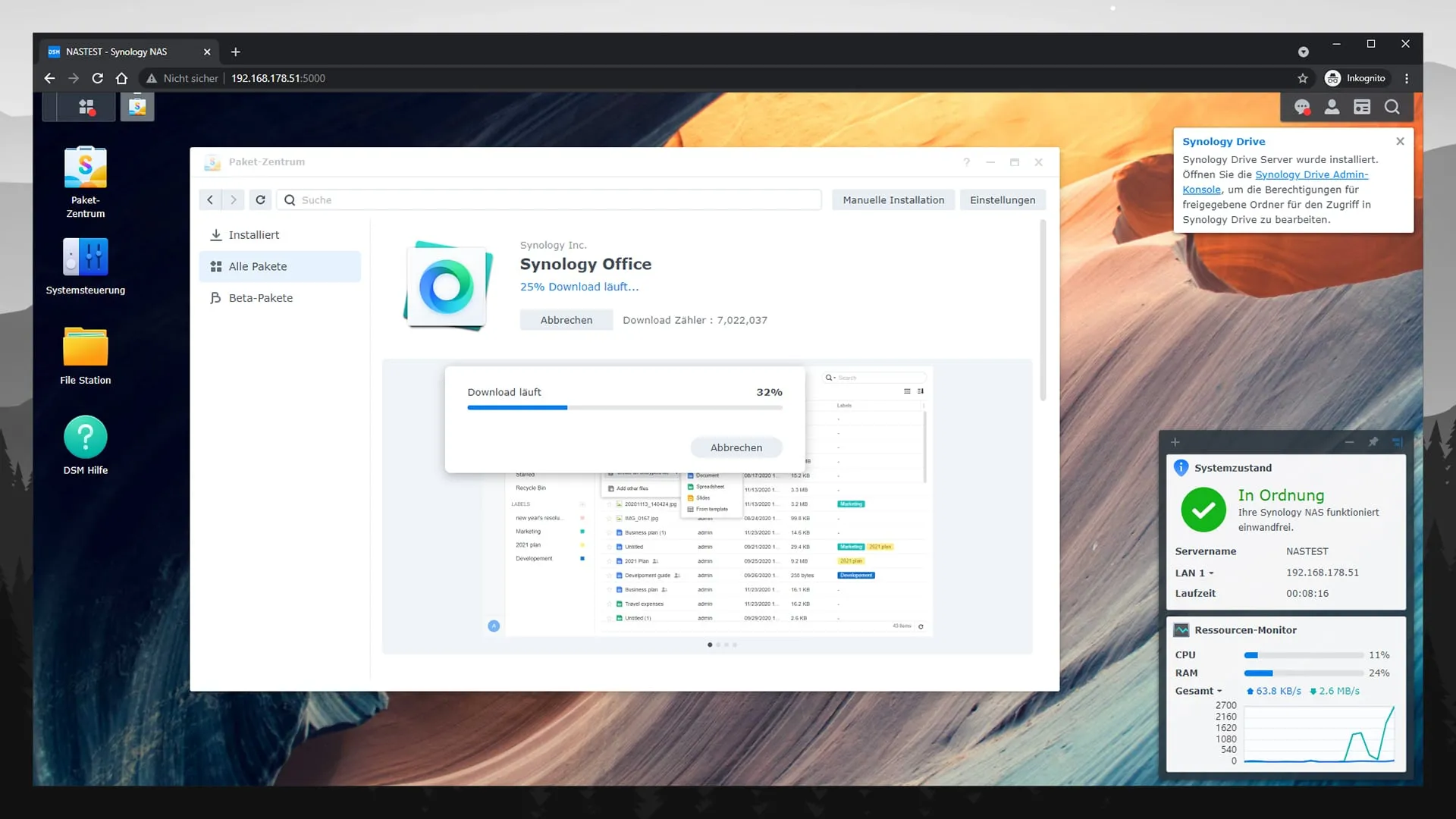The image size is (1456, 819).
Task: Add a widget with the plus icon
Action: pos(1175,442)
